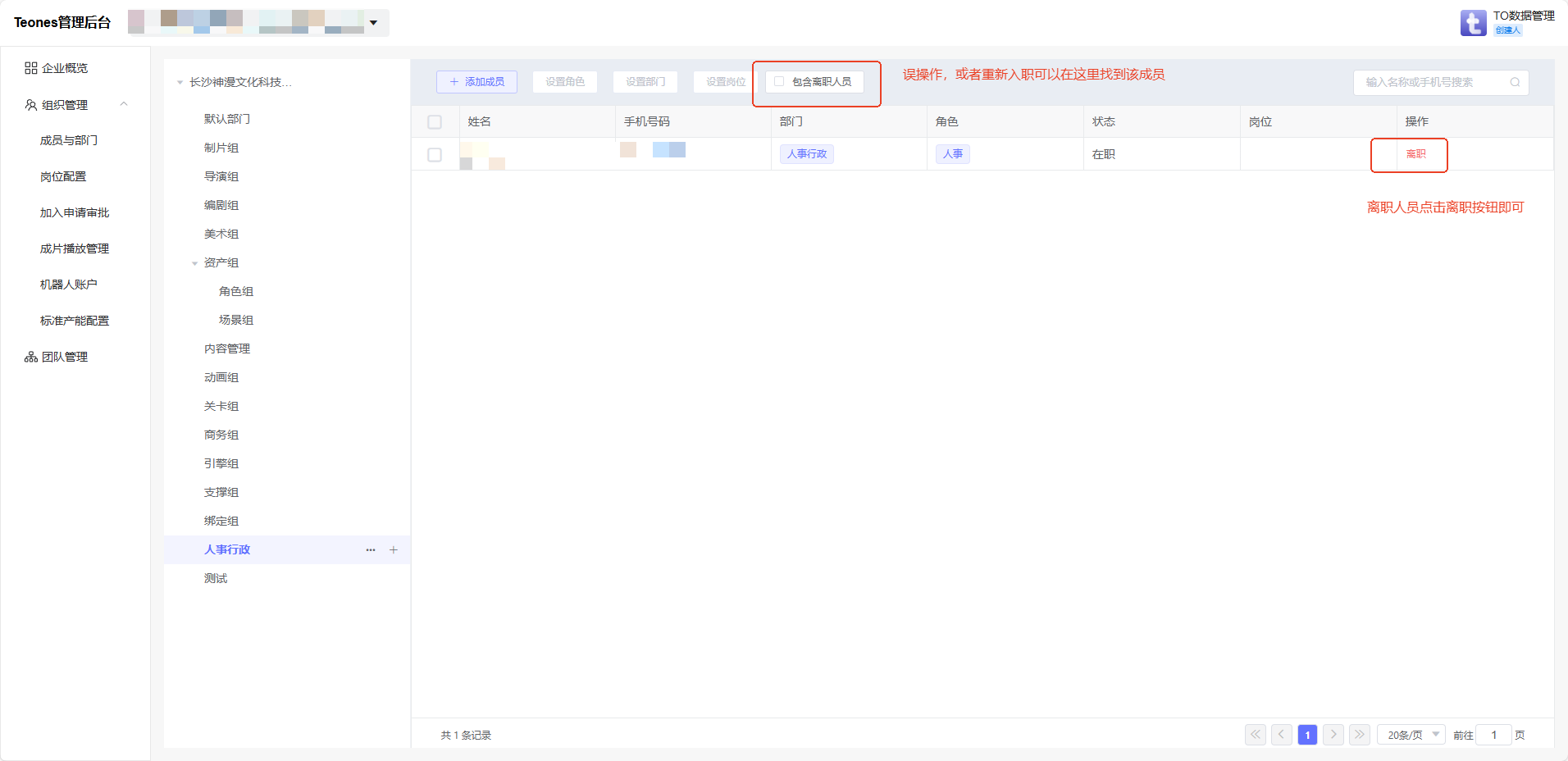Go to the last page arrow
Screen dimensions: 1568x761
click(x=1360, y=735)
